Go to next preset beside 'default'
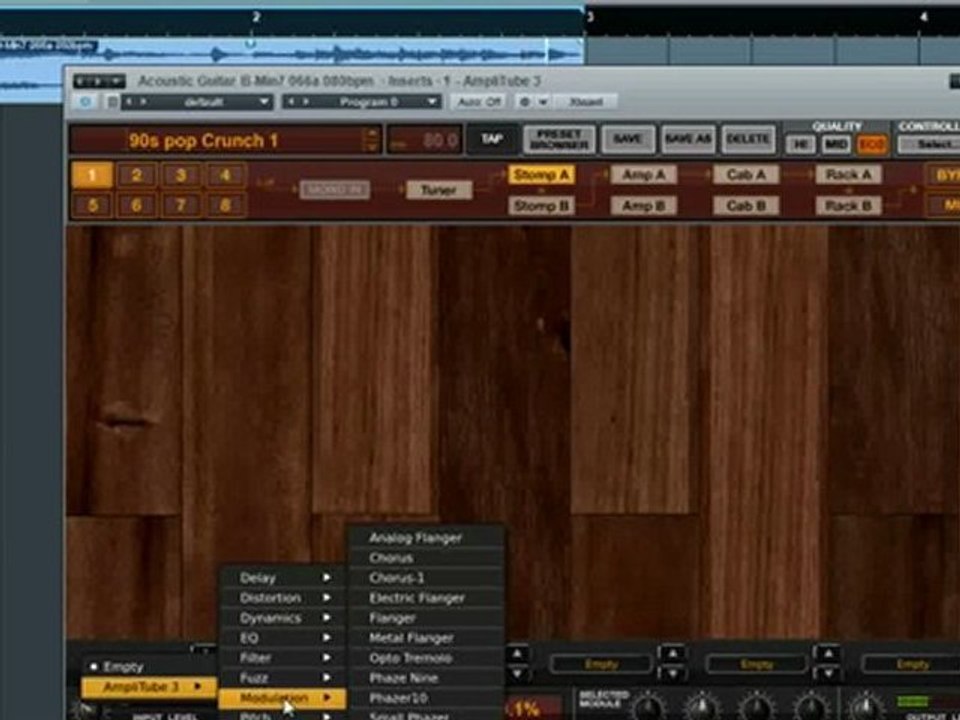Viewport: 960px width, 720px height. pyautogui.click(x=144, y=102)
